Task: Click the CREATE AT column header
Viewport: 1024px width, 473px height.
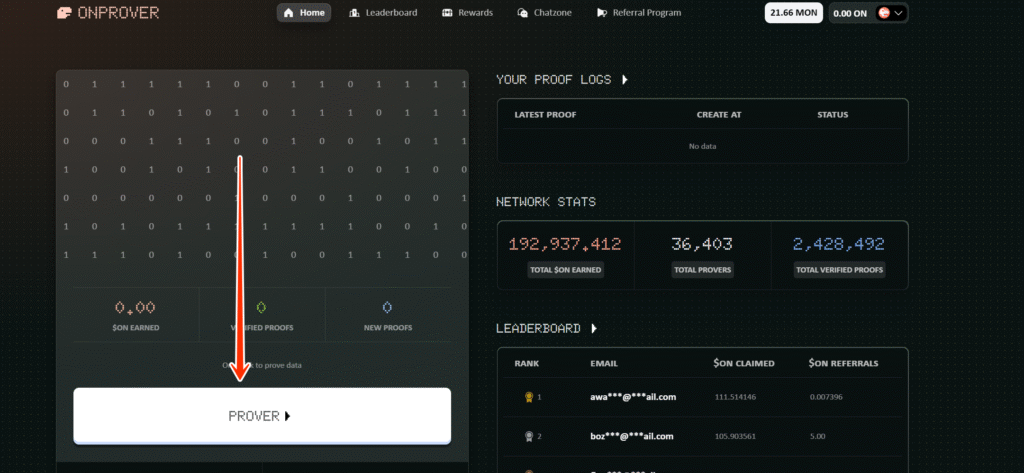Action: [719, 114]
